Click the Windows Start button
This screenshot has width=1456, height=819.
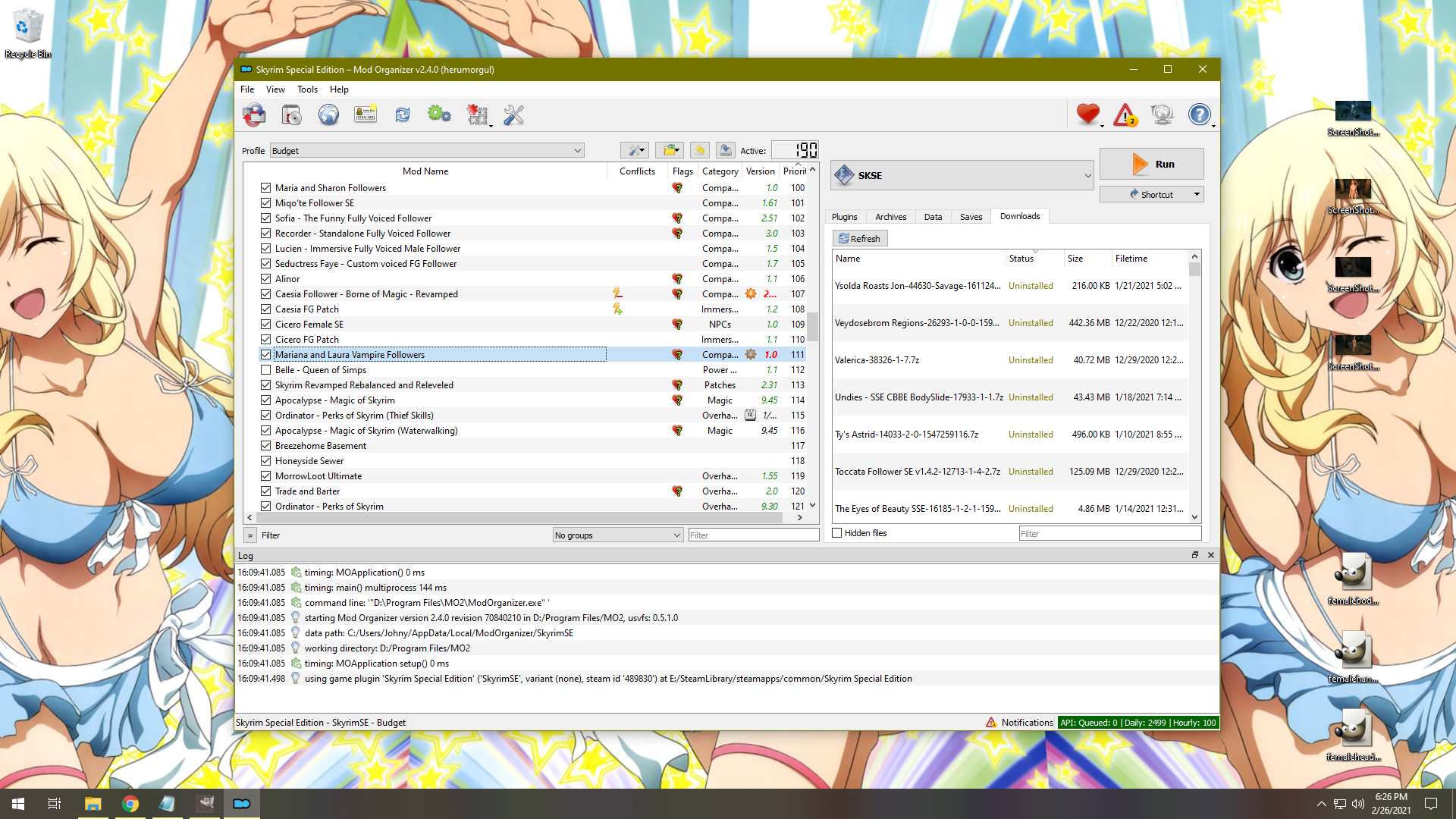[18, 804]
